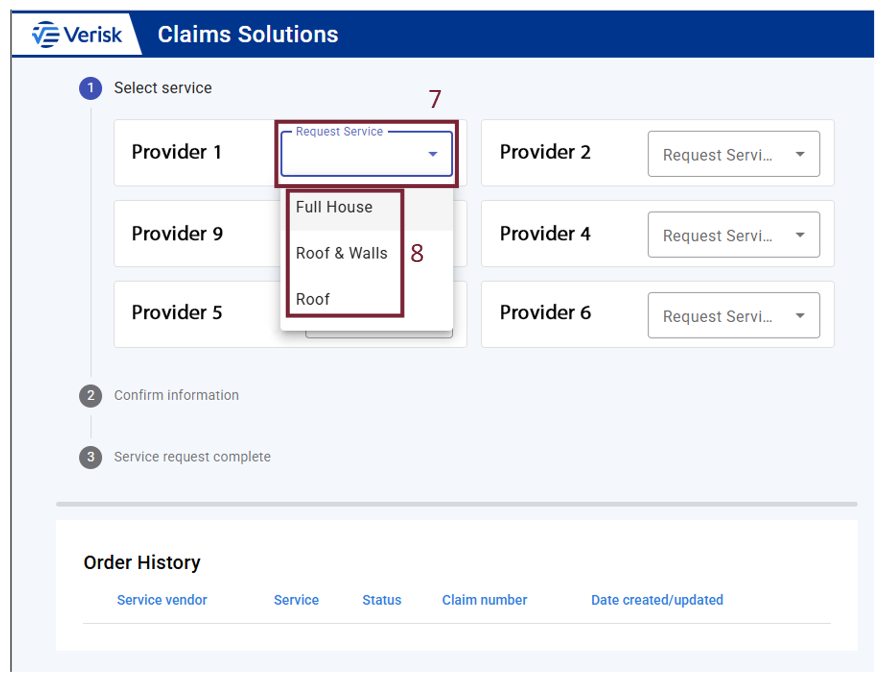Pick the Roof service option
884x682 pixels.
pyautogui.click(x=313, y=299)
